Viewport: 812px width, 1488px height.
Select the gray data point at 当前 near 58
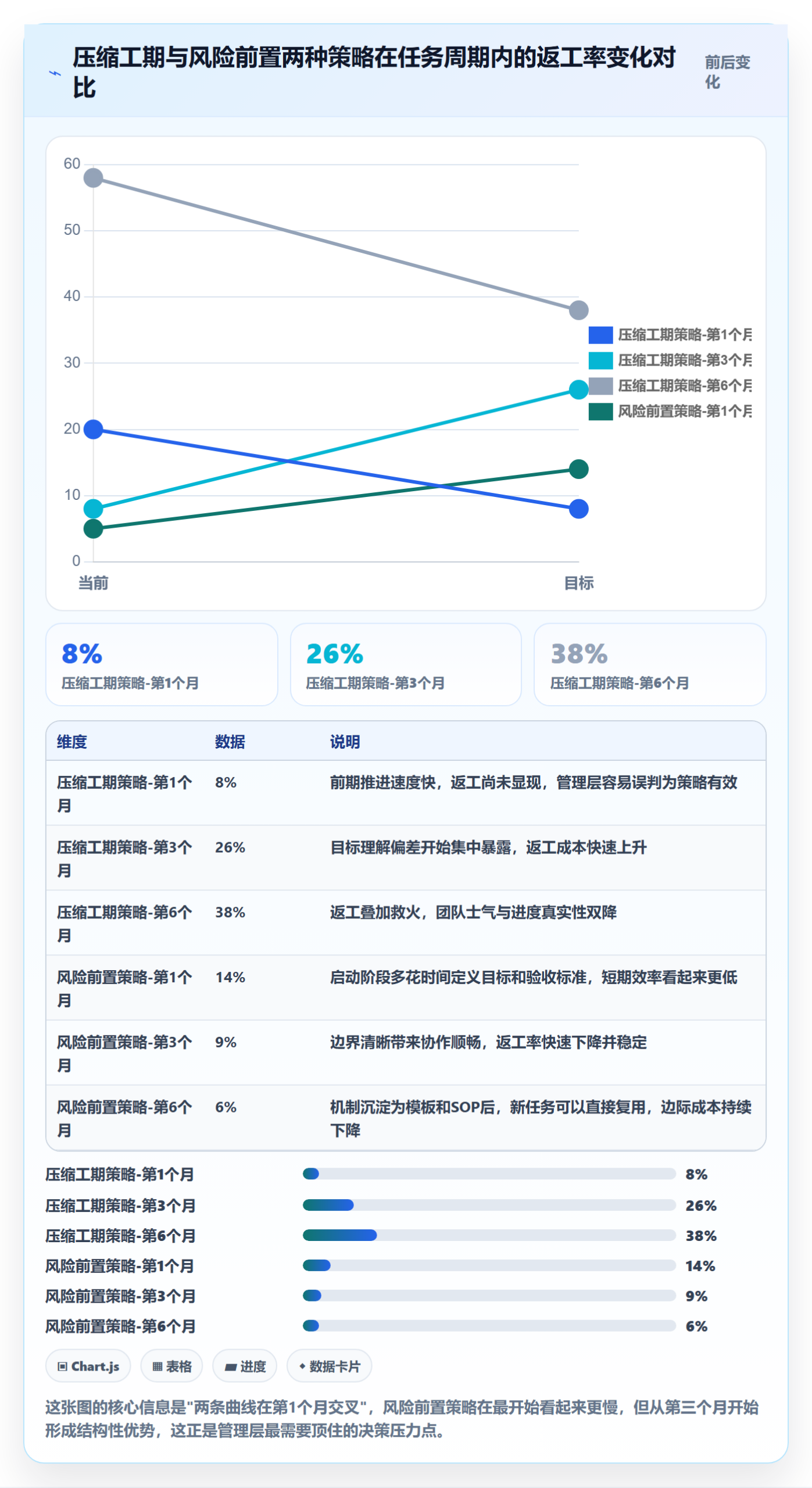point(93,178)
